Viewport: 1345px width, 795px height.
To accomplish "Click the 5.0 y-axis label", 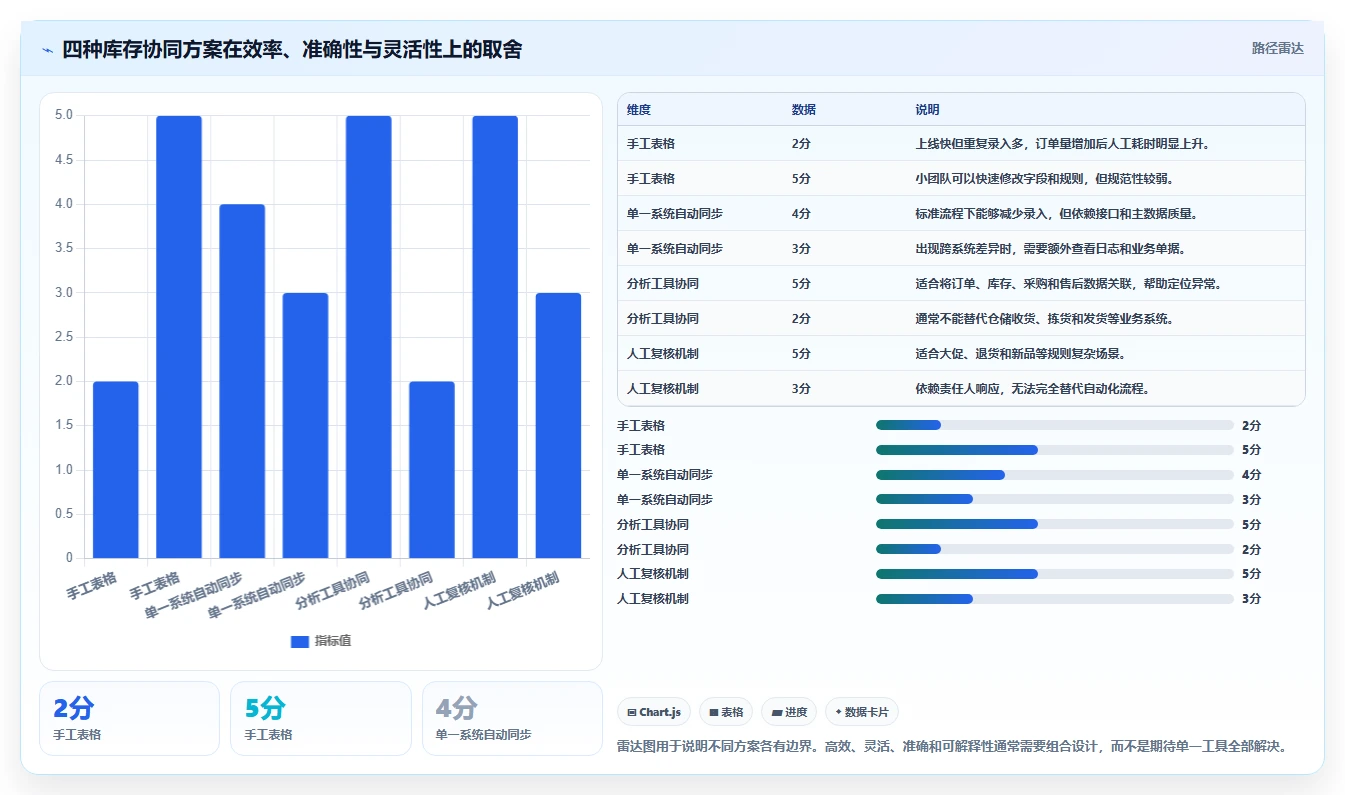I will (64, 115).
